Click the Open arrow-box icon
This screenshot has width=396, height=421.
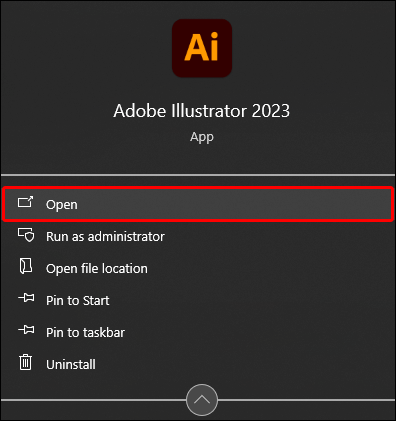point(26,202)
